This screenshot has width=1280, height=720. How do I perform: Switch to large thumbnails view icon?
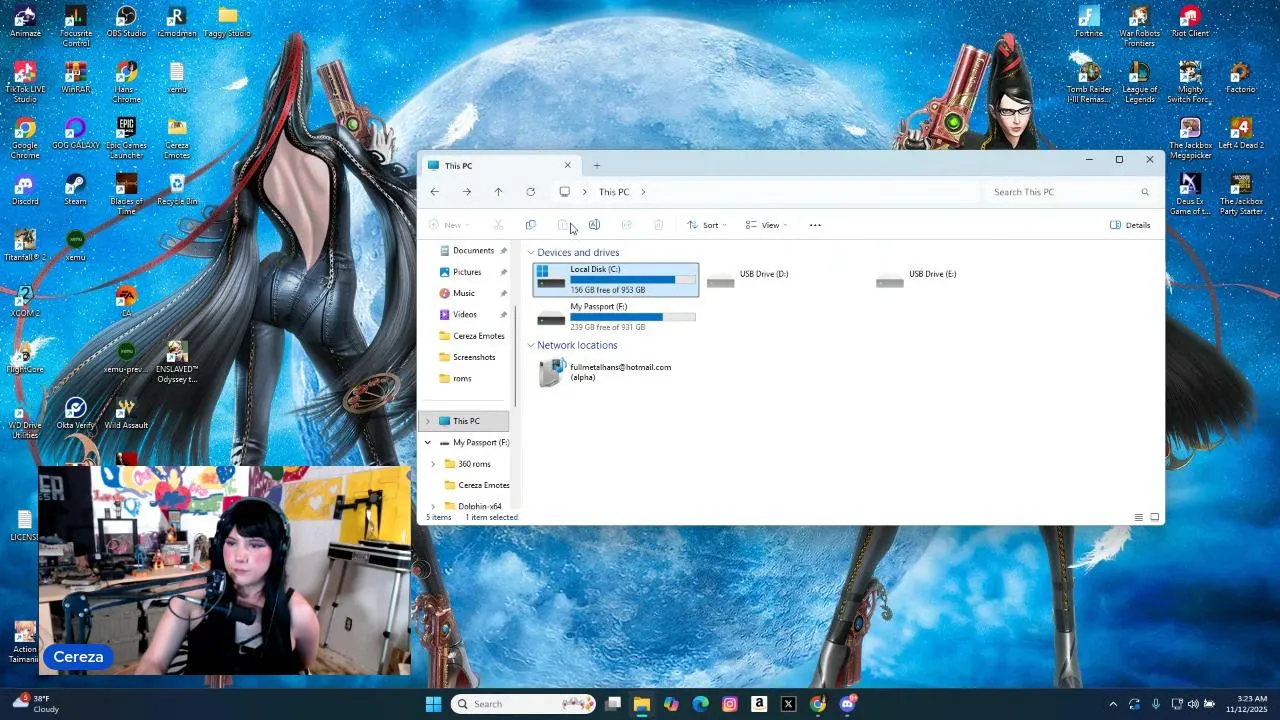pos(1154,517)
